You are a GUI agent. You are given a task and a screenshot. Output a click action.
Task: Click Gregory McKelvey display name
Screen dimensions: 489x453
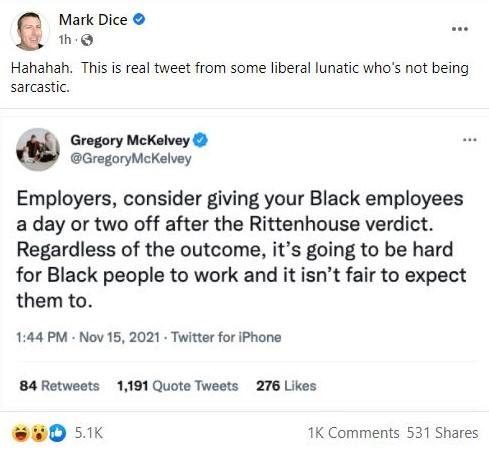(x=130, y=140)
